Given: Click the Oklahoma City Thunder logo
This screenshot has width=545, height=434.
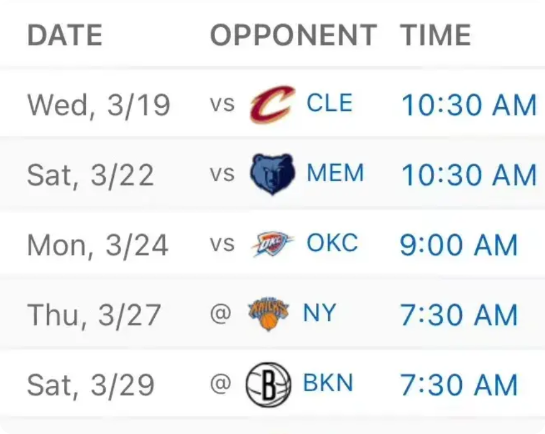Looking at the screenshot, I should [x=272, y=244].
